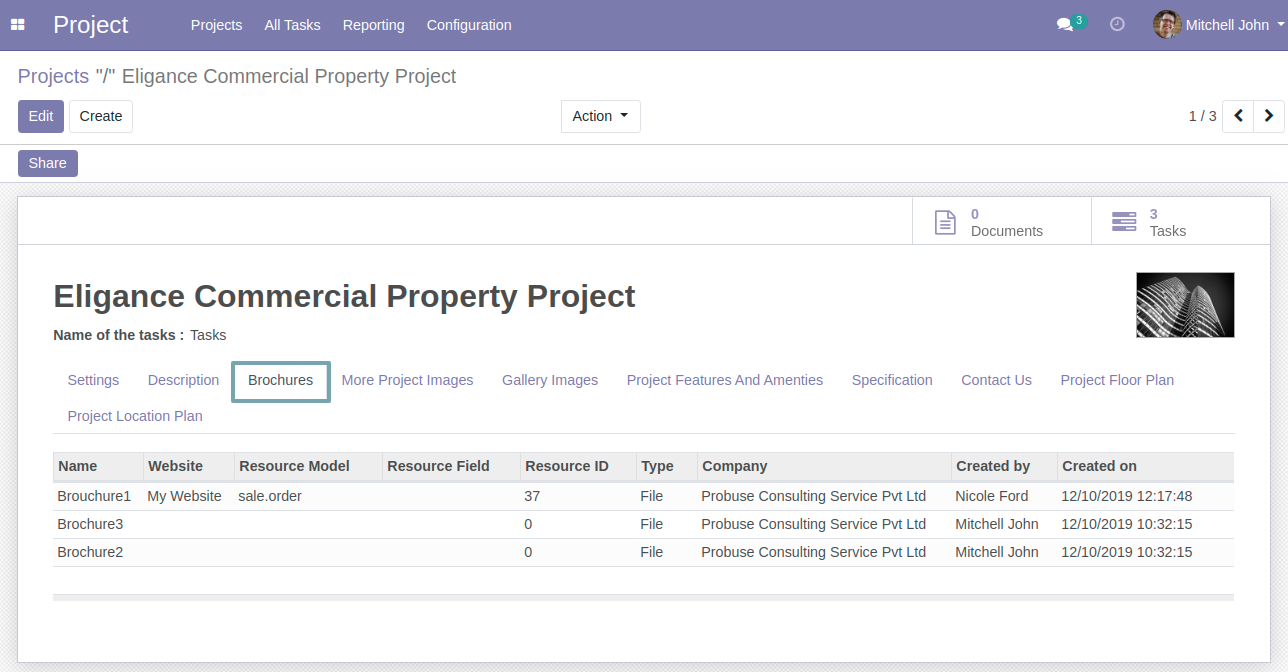The height and width of the screenshot is (672, 1288).
Task: Click the Eligance Commercial Property Project heading
Action: coord(344,296)
